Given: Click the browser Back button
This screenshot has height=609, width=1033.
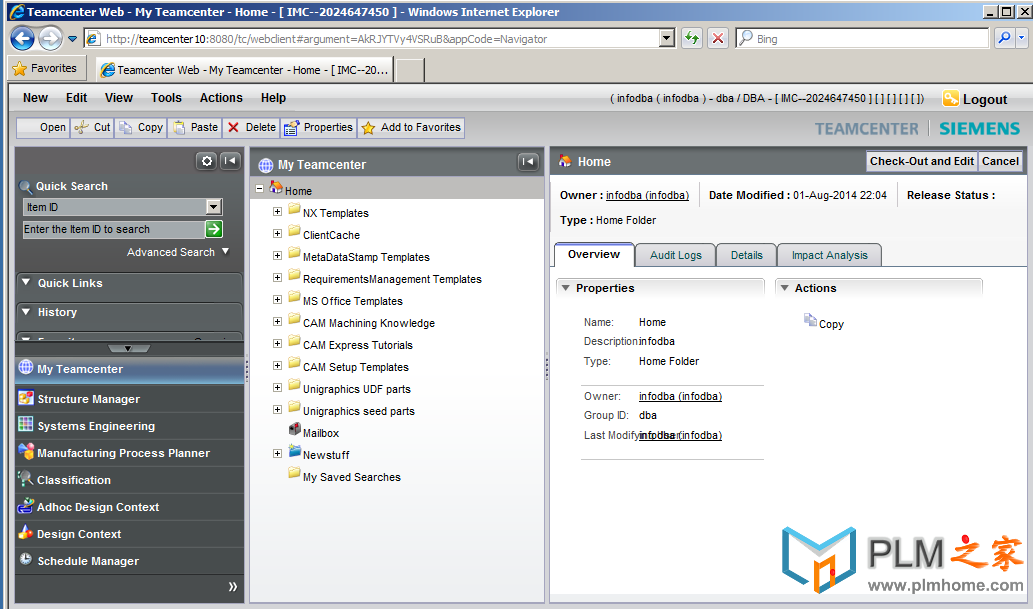Looking at the screenshot, I should tap(22, 39).
